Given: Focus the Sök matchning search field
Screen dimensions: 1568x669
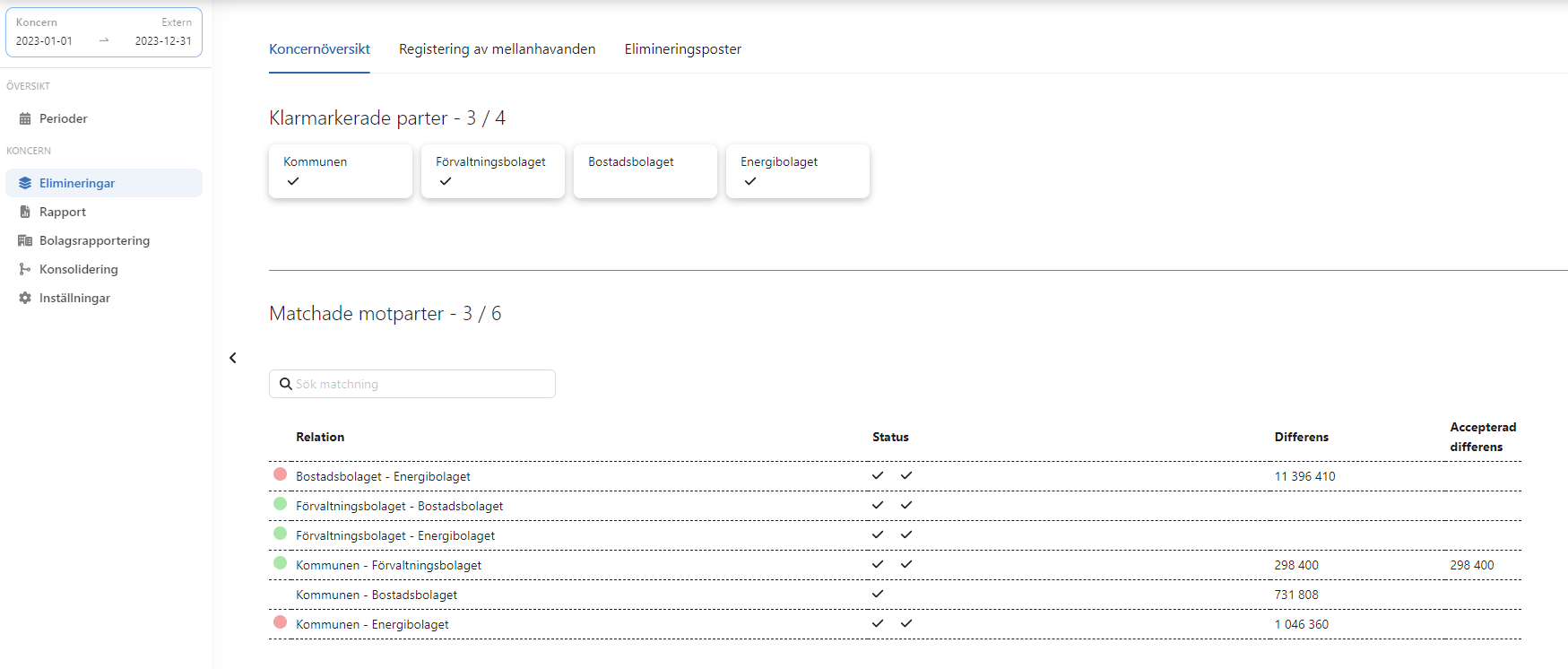Looking at the screenshot, I should click(421, 384).
